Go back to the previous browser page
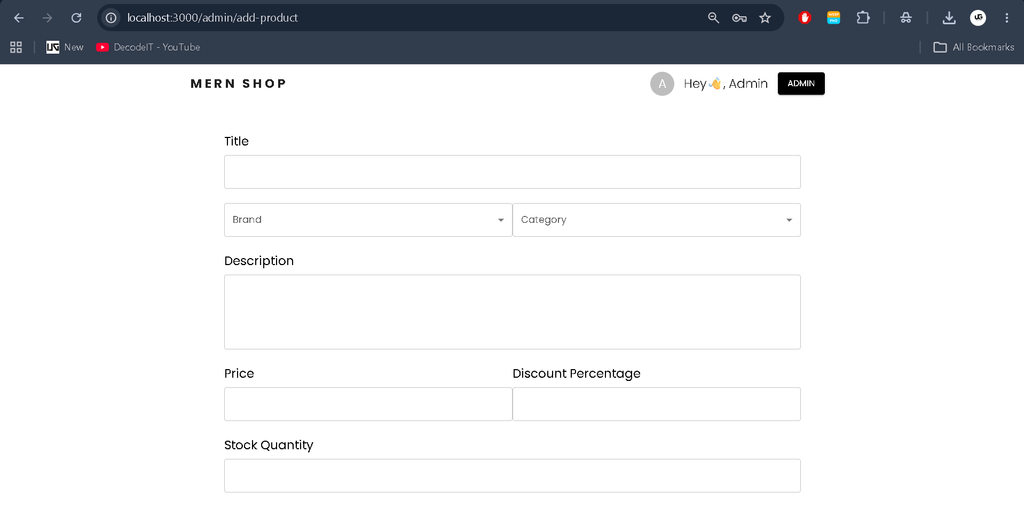Image resolution: width=1024 pixels, height=505 pixels. pyautogui.click(x=18, y=18)
